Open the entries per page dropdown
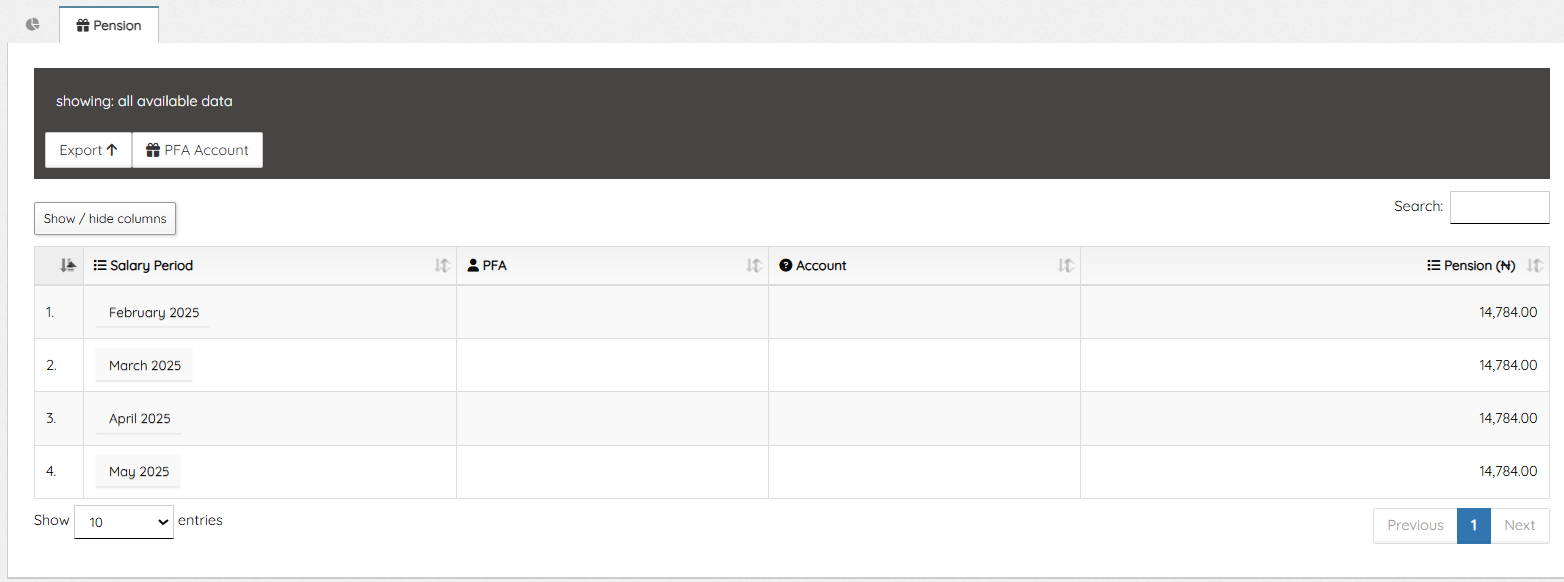Viewport: 1564px width, 582px height. [x=124, y=522]
